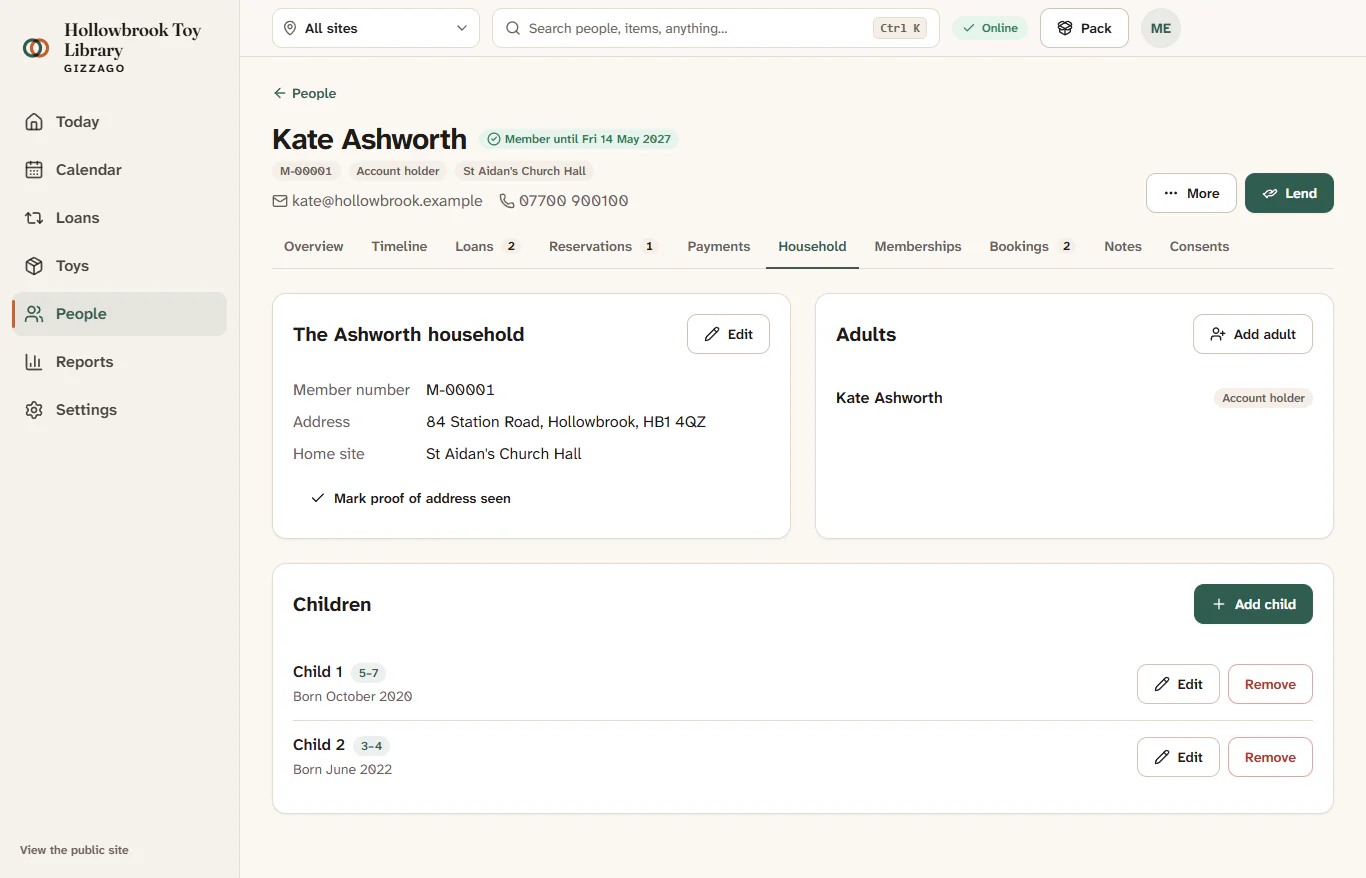Click the Online status badge

[990, 28]
